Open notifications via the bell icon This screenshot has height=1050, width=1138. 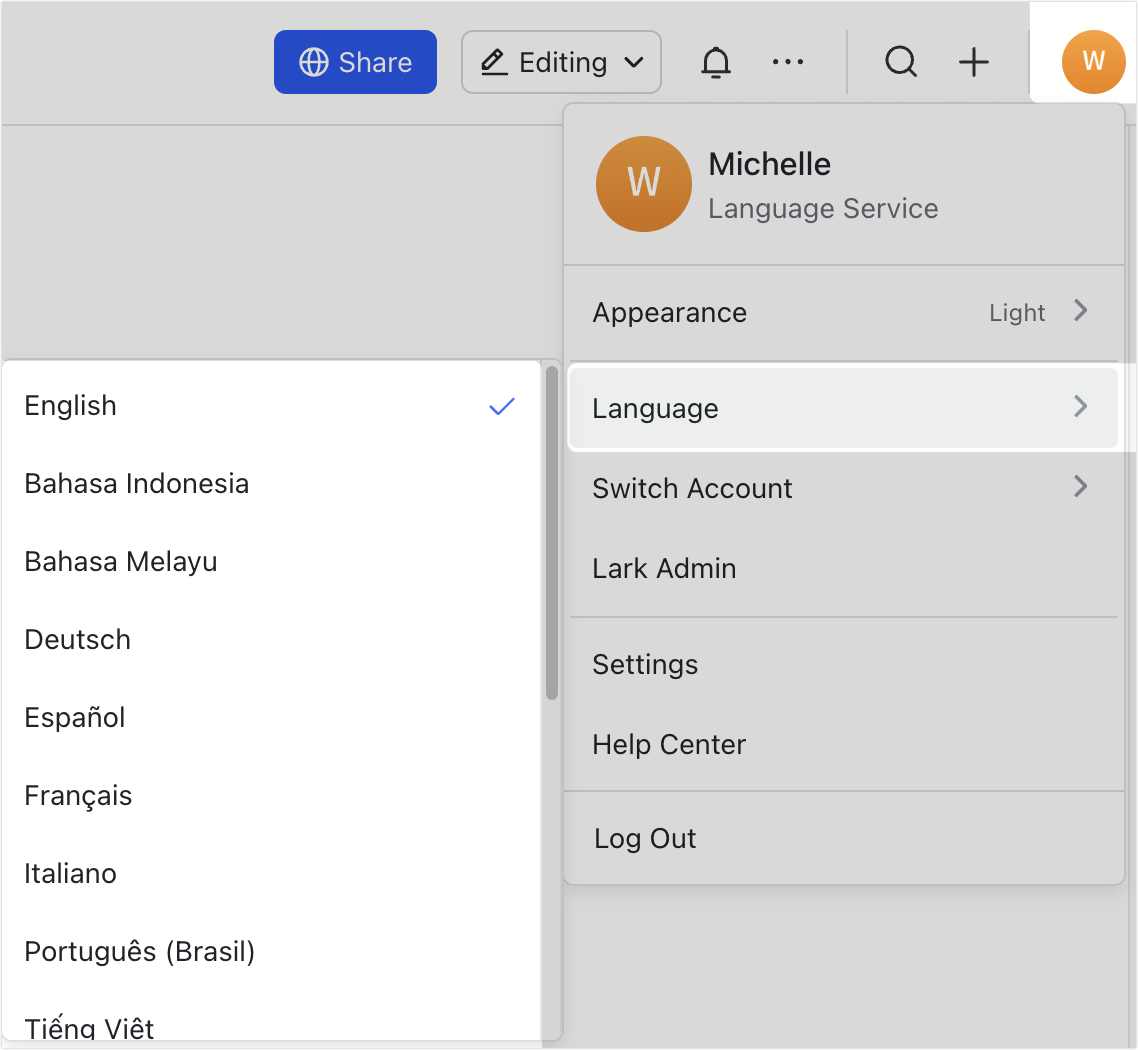[x=716, y=62]
